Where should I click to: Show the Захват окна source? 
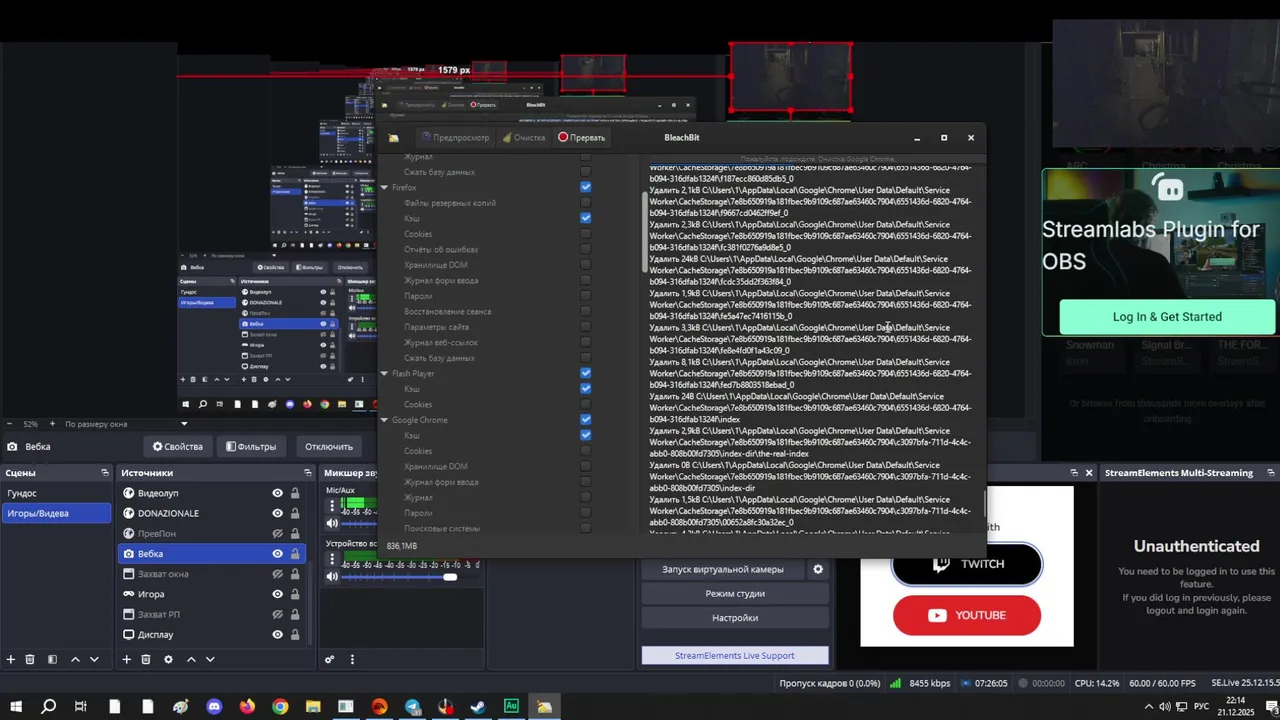pos(277,574)
